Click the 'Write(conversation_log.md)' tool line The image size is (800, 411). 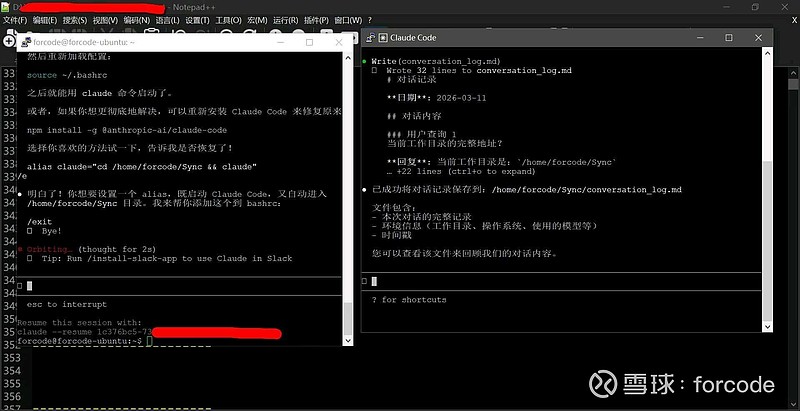pyautogui.click(x=436, y=61)
